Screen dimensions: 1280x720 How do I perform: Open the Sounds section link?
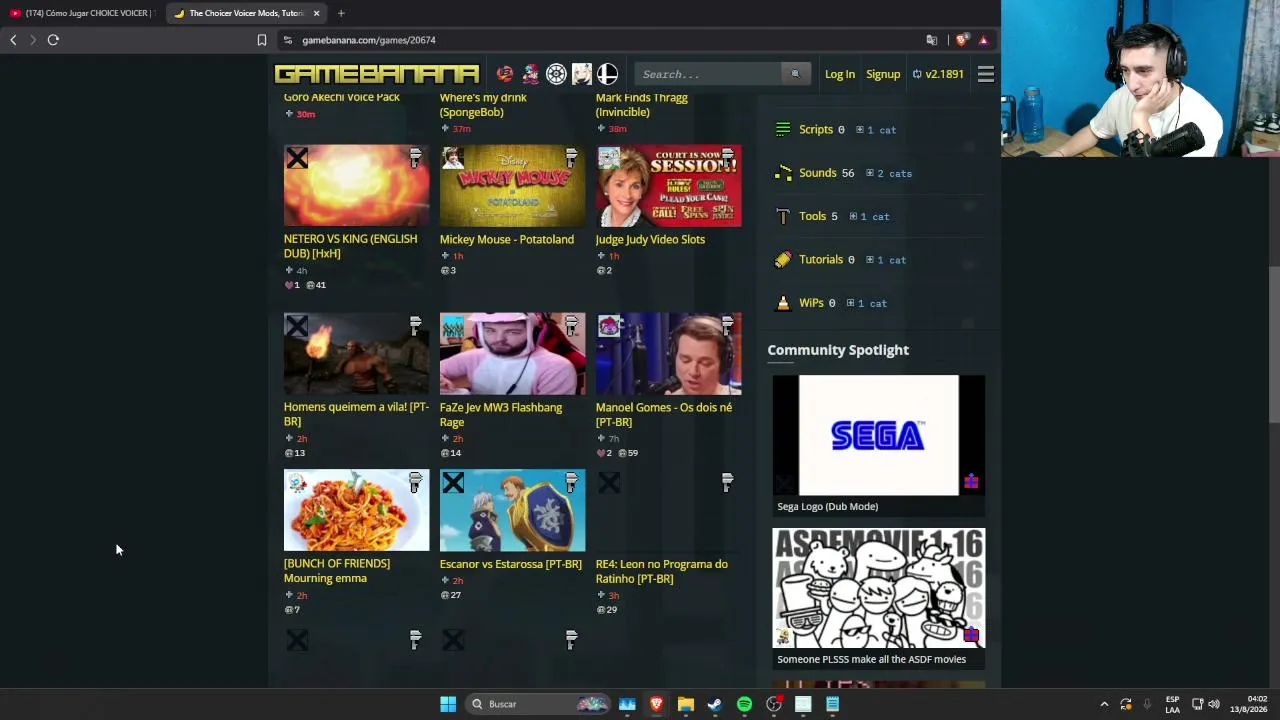(817, 173)
